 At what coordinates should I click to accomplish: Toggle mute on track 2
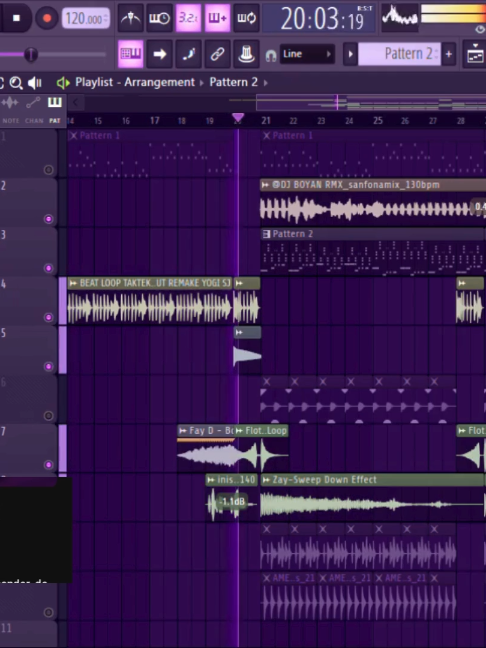48,219
